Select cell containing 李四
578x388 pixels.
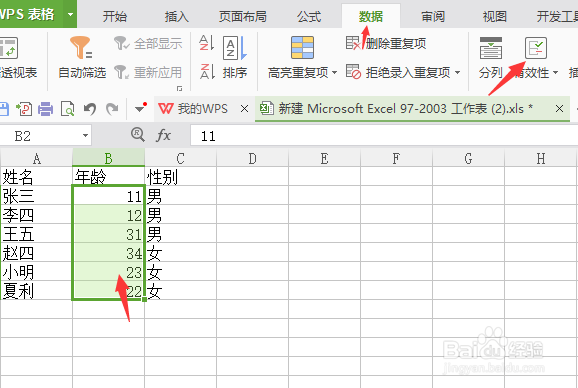[x=36, y=215]
